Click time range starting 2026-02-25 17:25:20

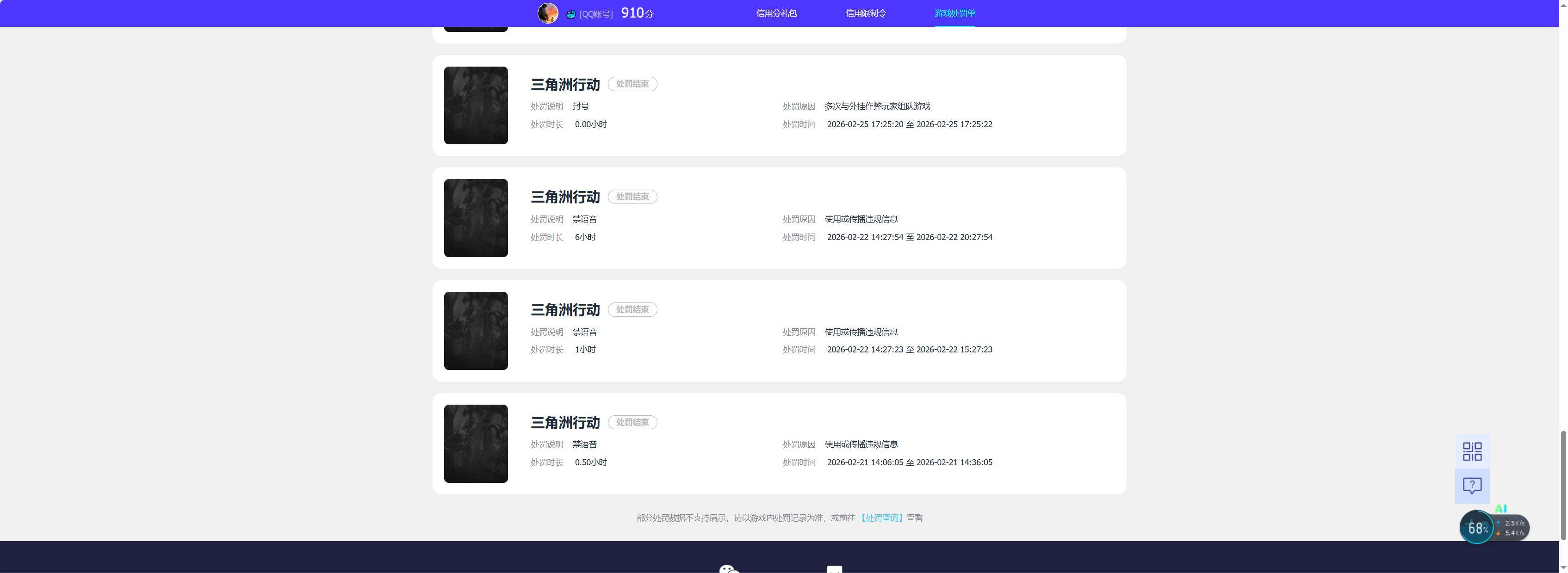click(x=910, y=124)
